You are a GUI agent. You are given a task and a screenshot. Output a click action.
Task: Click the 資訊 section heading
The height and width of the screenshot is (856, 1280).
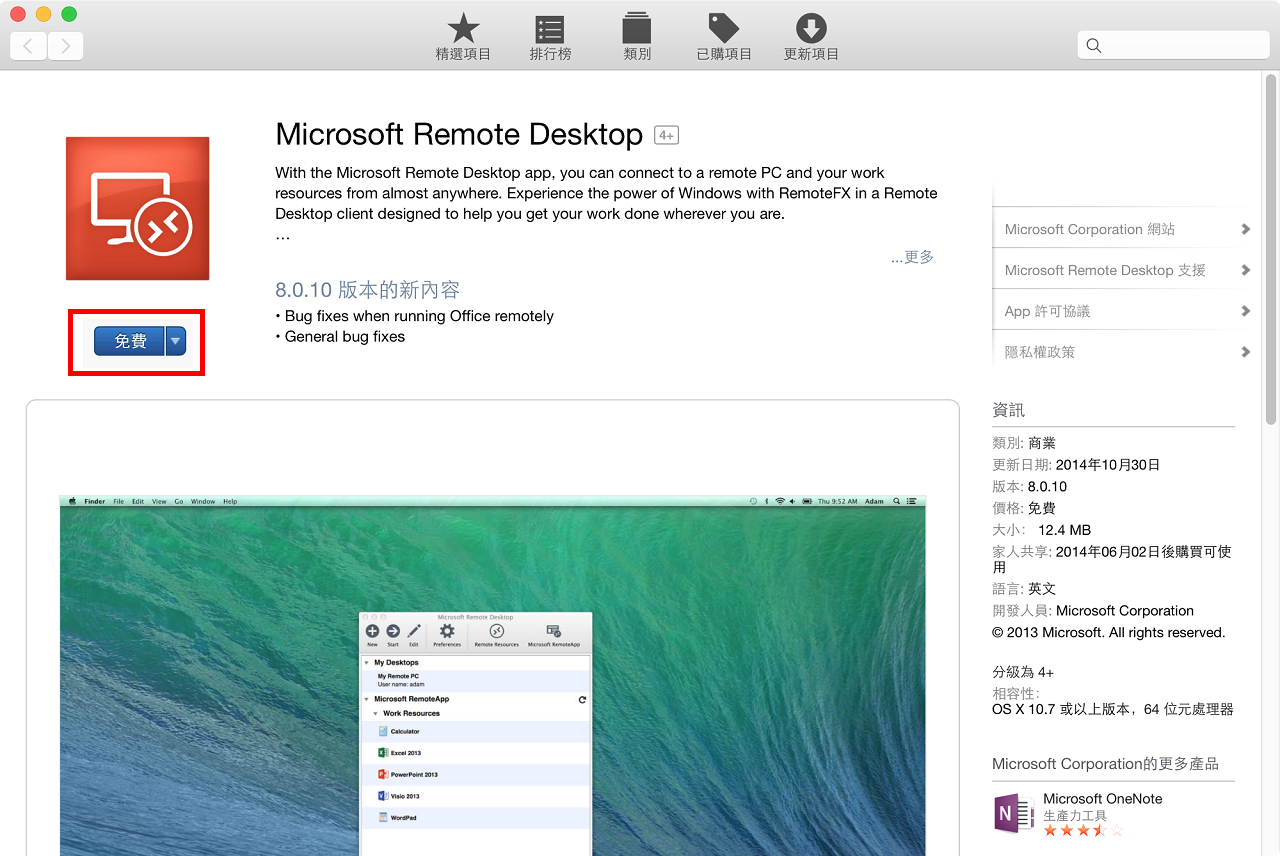1008,410
